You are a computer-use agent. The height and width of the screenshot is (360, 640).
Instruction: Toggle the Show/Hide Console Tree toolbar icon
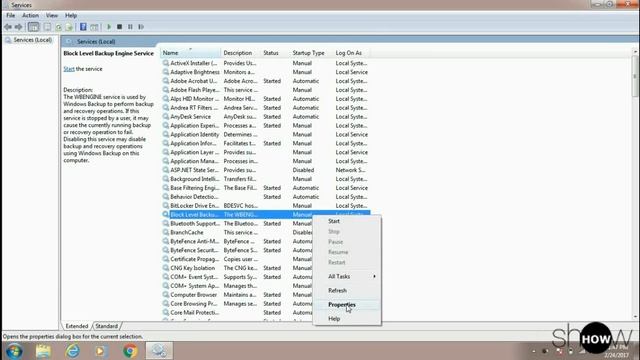pyautogui.click(x=33, y=27)
